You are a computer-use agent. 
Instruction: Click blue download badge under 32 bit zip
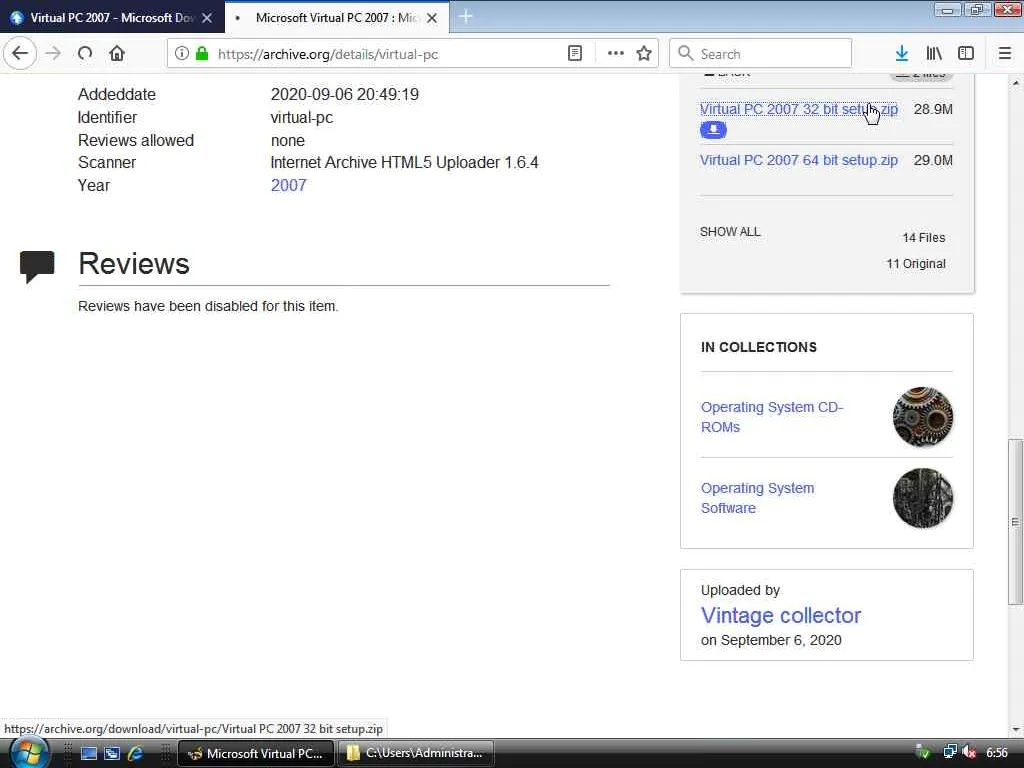pos(713,130)
